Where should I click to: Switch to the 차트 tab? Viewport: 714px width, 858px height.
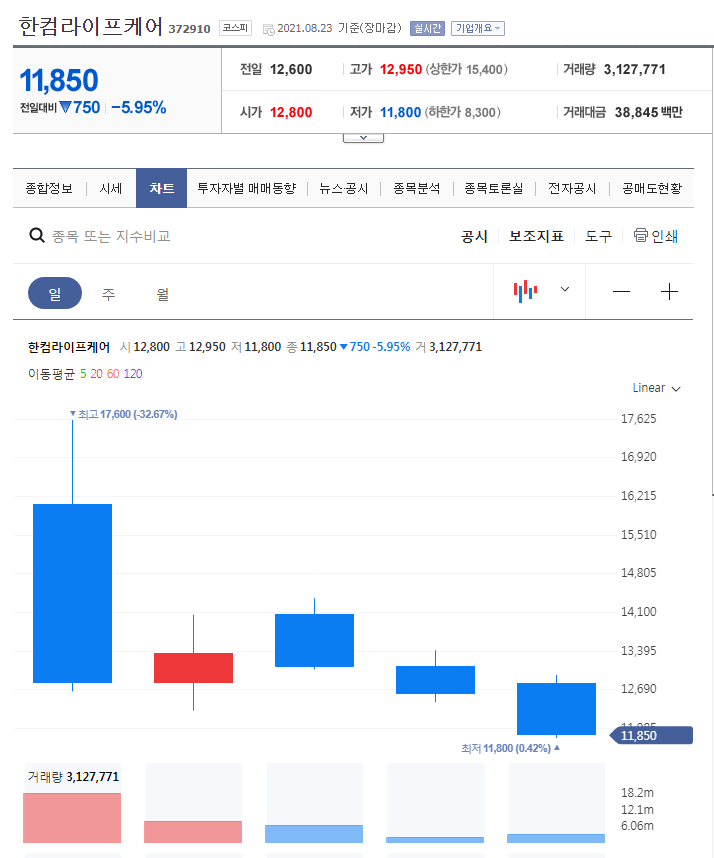click(161, 188)
